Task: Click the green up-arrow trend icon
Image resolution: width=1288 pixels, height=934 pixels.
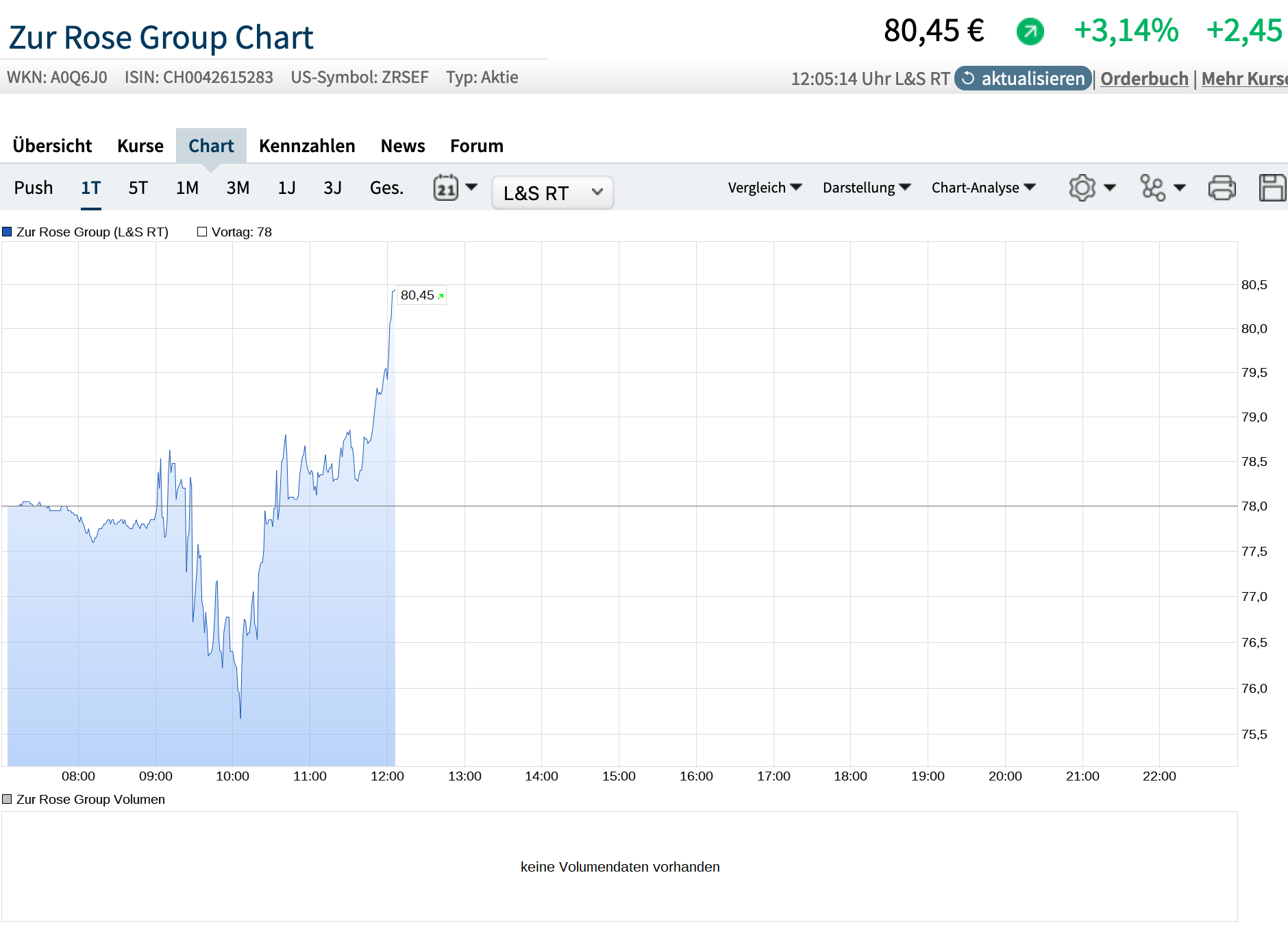Action: [x=1030, y=32]
